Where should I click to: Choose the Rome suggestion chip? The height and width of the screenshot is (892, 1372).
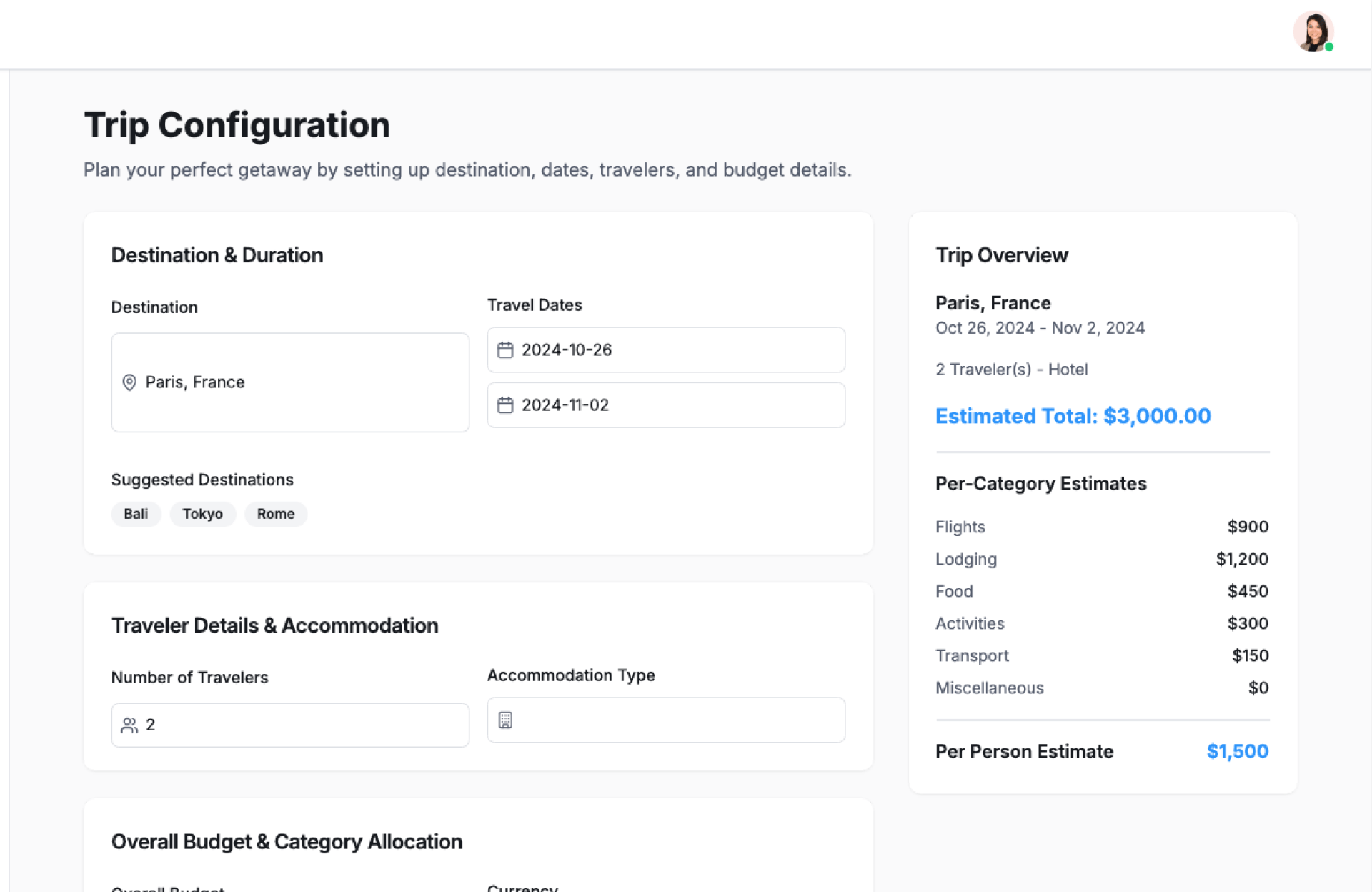[275, 514]
